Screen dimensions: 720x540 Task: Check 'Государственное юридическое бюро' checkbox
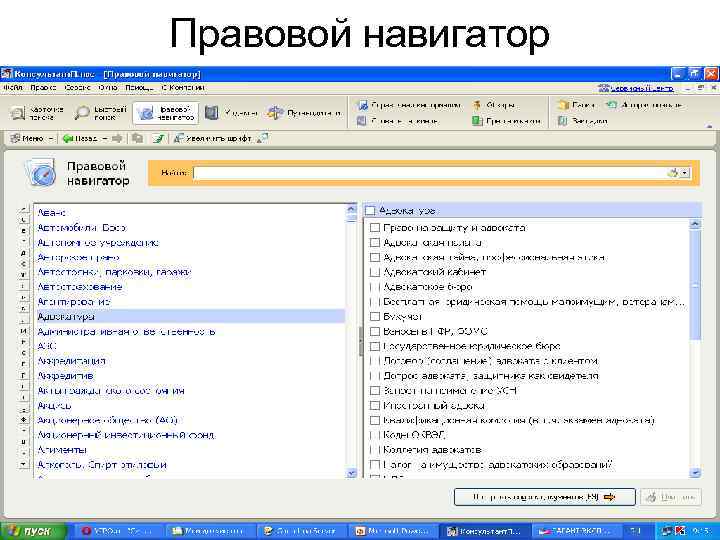(x=375, y=346)
